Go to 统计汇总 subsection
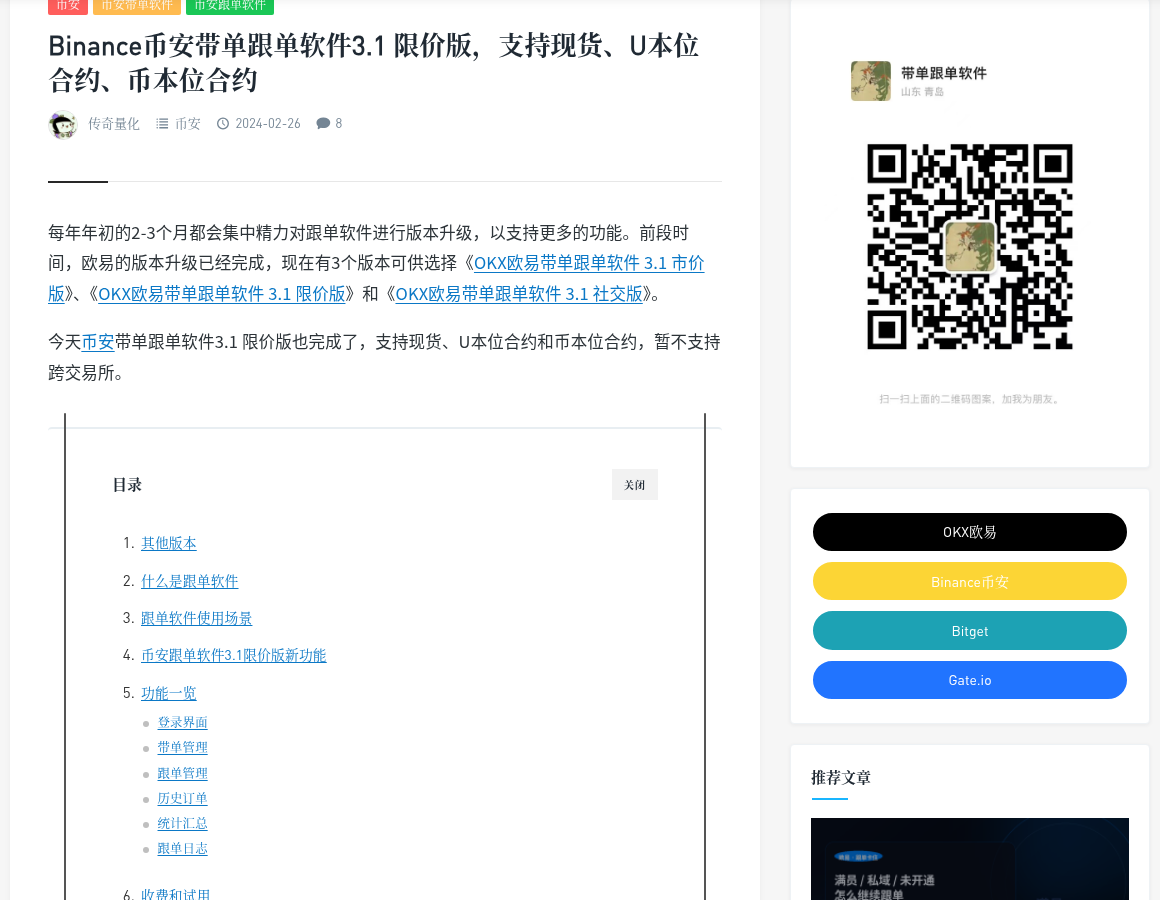 [x=183, y=824]
